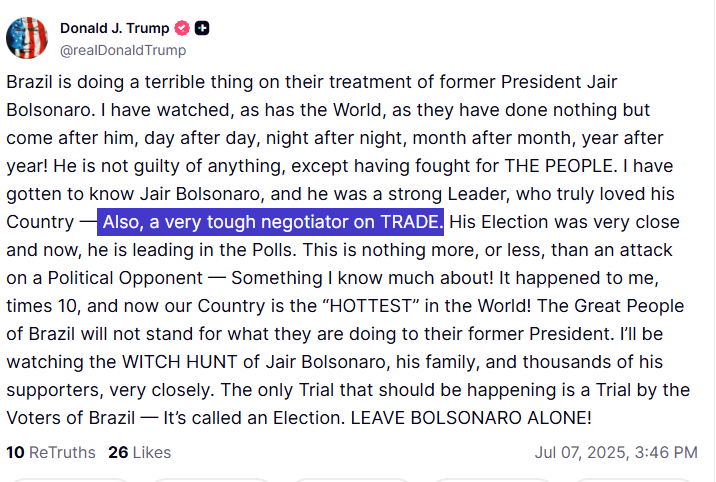This screenshot has width=716, height=482.
Task: Click the Donald J. Trump display name
Action: 114,28
